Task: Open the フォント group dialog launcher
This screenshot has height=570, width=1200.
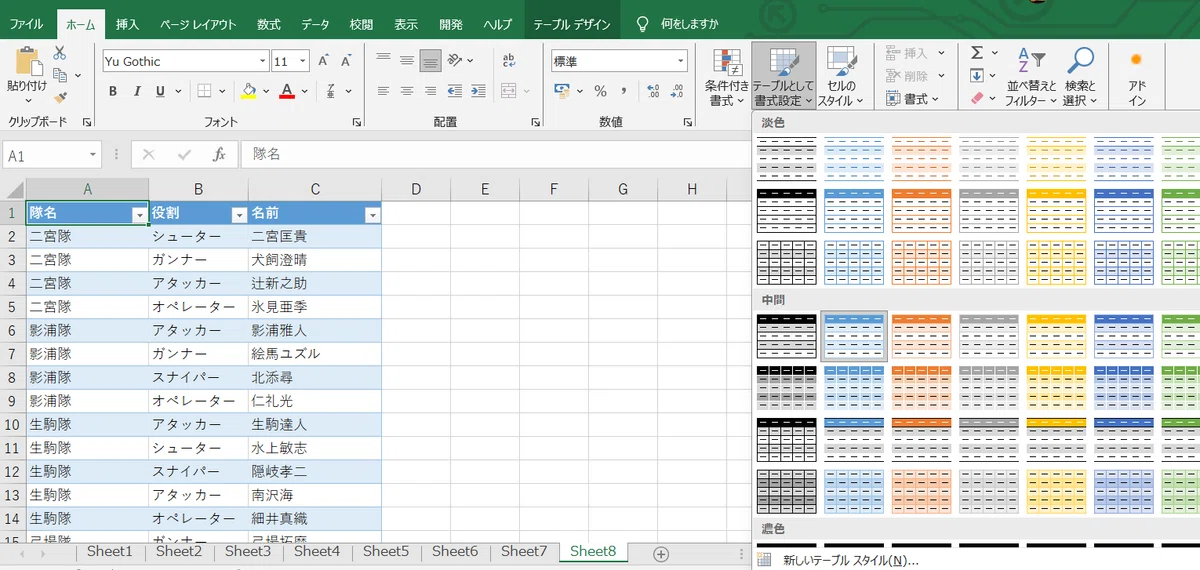Action: (356, 122)
